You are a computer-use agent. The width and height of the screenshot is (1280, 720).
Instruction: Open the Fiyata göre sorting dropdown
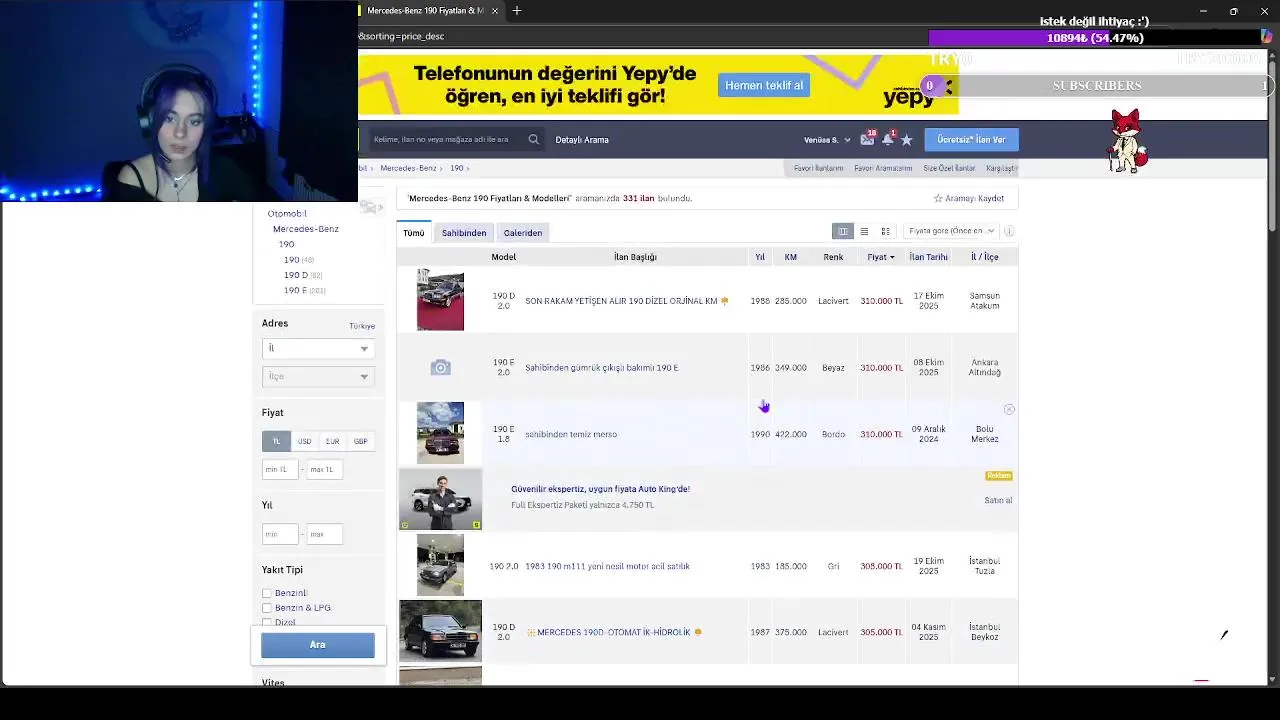click(951, 231)
